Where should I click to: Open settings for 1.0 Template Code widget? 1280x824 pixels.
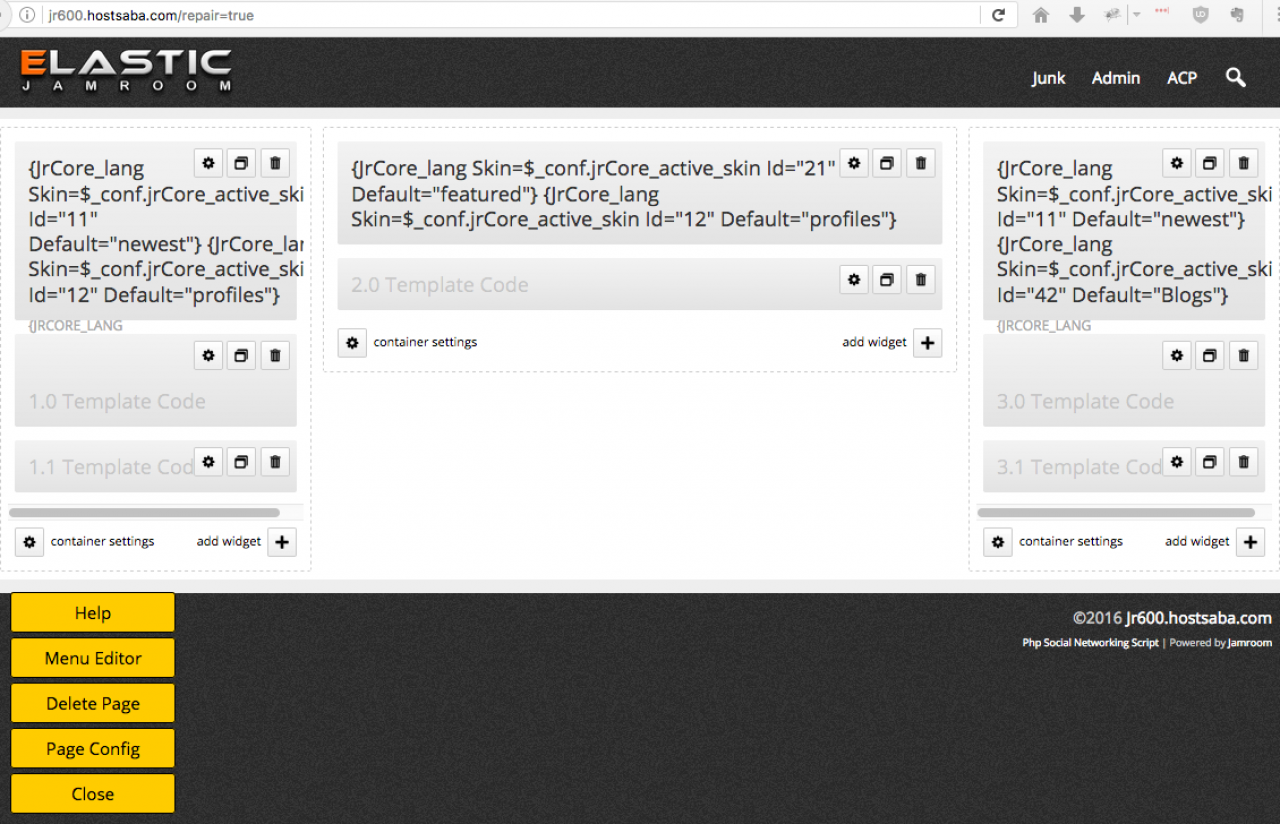208,355
